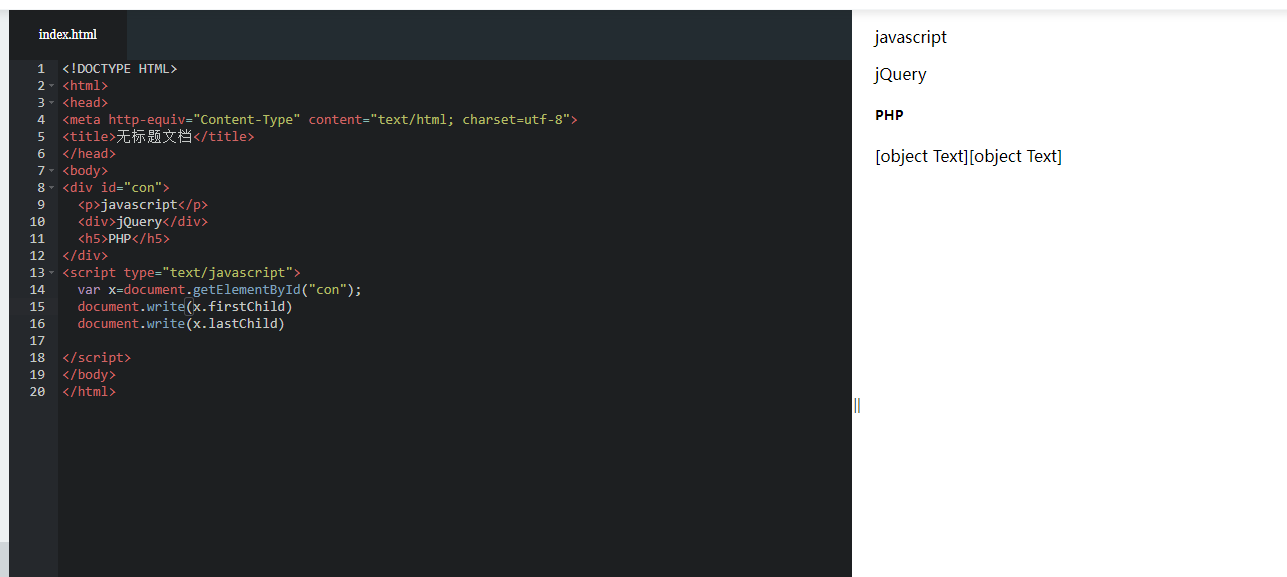Click "jQuery" text in the preview pane
This screenshot has width=1287, height=577.
point(900,75)
